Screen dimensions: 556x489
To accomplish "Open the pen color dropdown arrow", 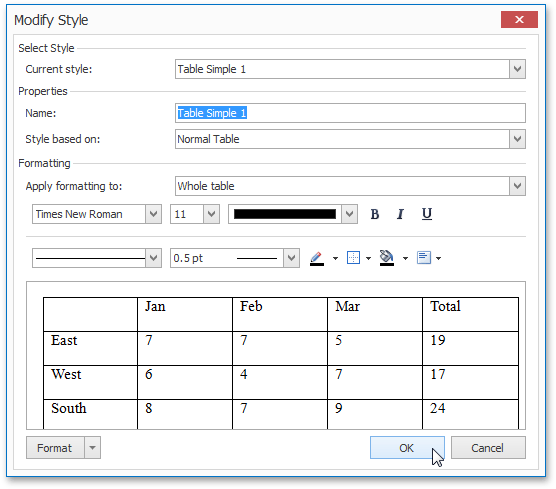I will pos(335,259).
